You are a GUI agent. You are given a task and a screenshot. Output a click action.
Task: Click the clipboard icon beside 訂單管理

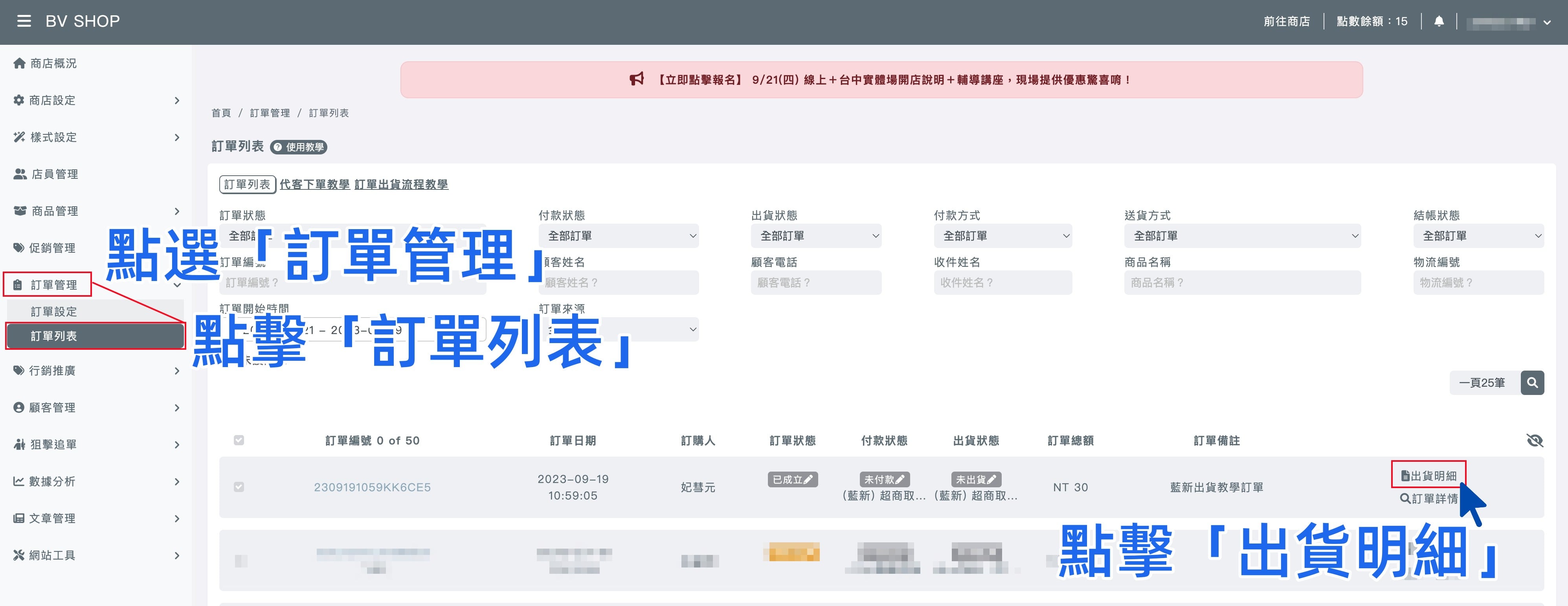(x=18, y=285)
